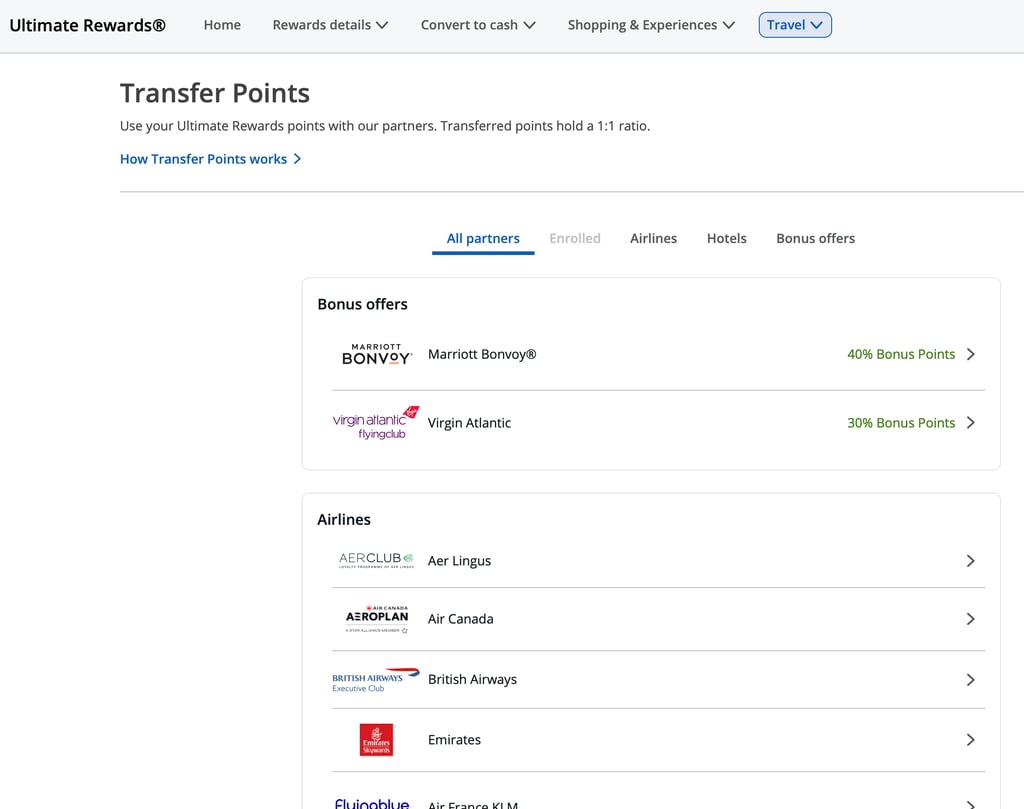The image size is (1024, 809).
Task: Click the Air Canada Aeroplan logo
Action: pos(376,619)
